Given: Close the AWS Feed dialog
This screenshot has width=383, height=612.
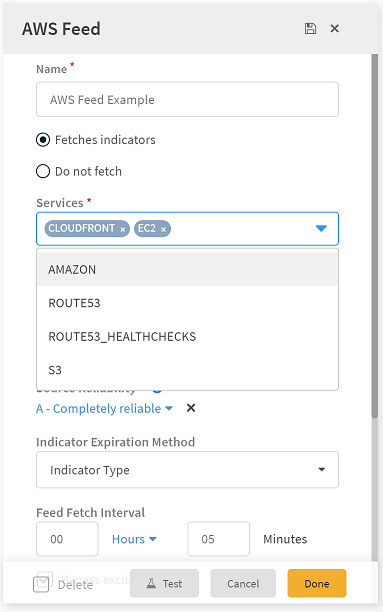Looking at the screenshot, I should 335,28.
